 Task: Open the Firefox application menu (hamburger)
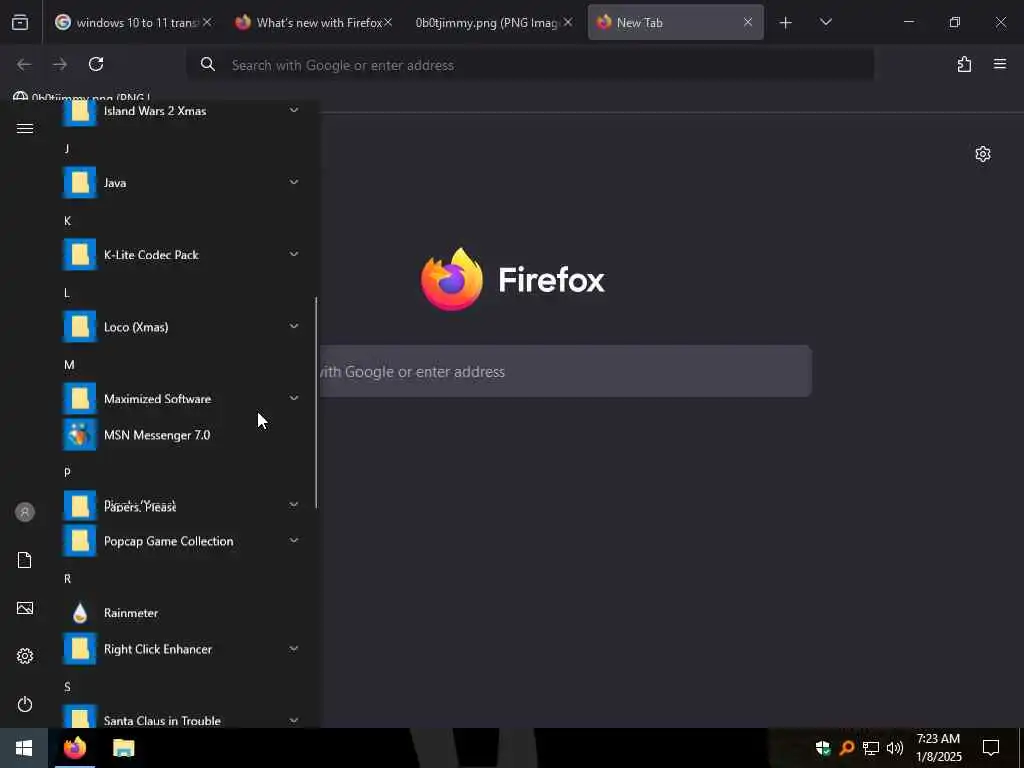click(1000, 64)
